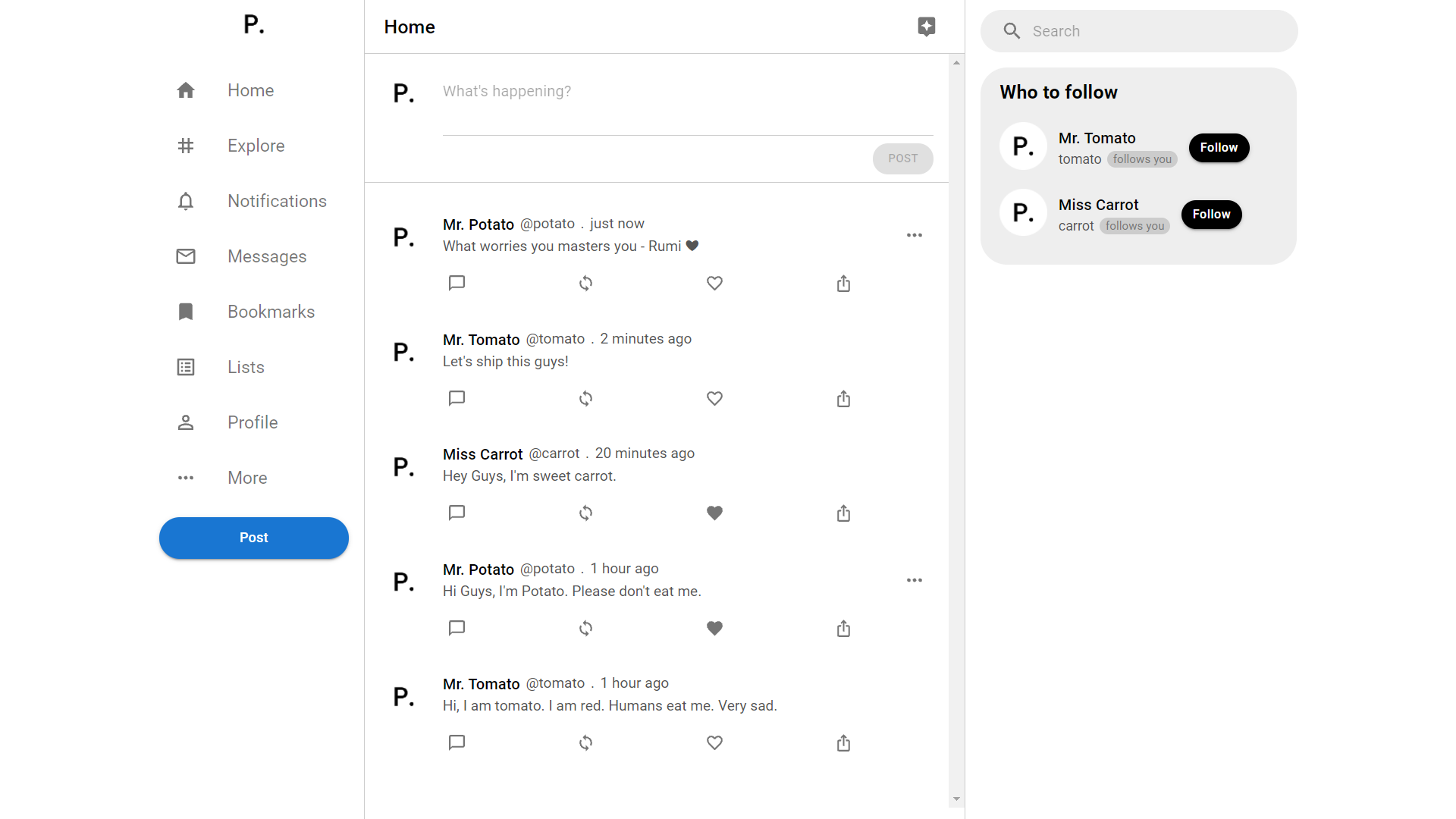1456x819 pixels.
Task: Open three-dot menu on 'Please don't eat me' post
Action: coord(915,580)
